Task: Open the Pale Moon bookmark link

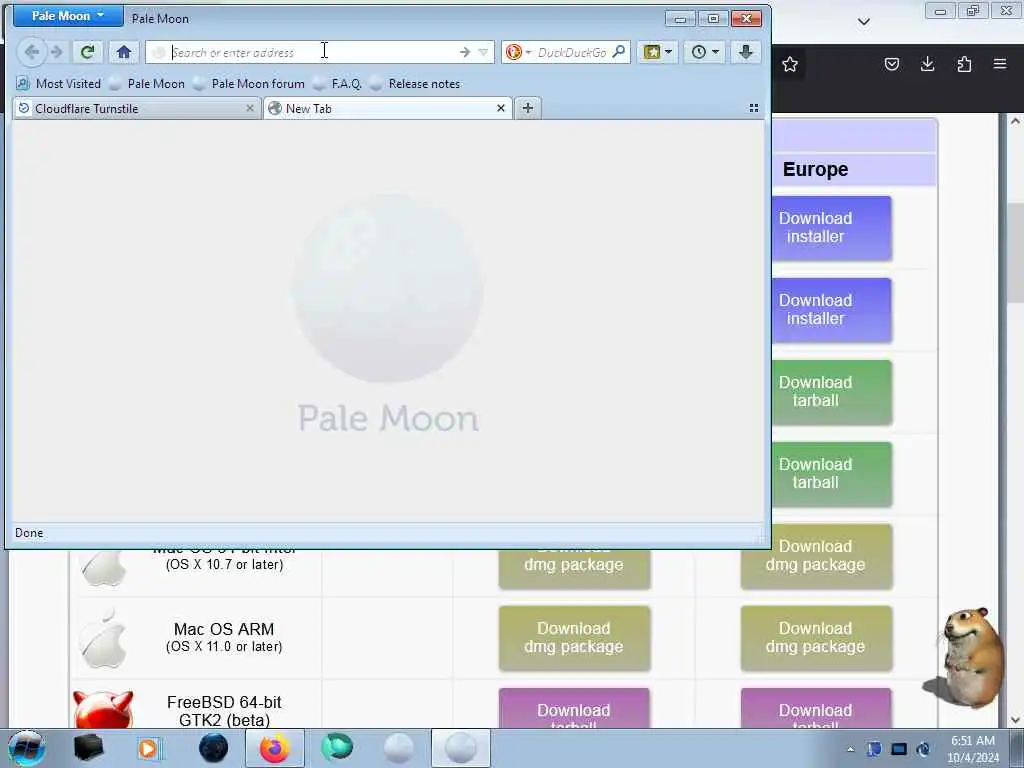Action: tap(147, 84)
